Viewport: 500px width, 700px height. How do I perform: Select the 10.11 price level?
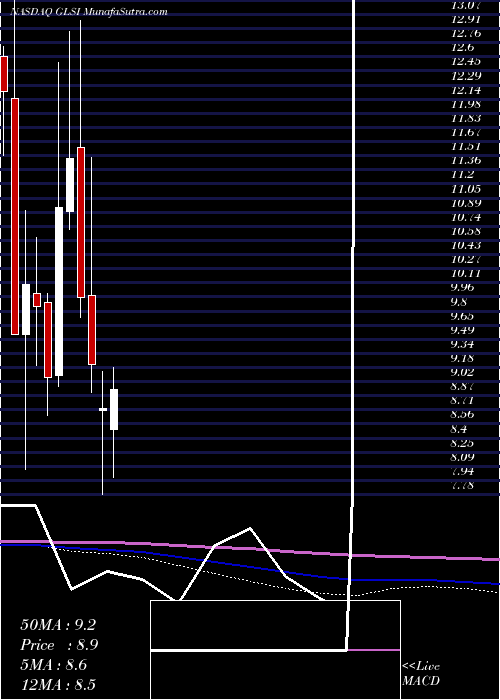coord(466,274)
